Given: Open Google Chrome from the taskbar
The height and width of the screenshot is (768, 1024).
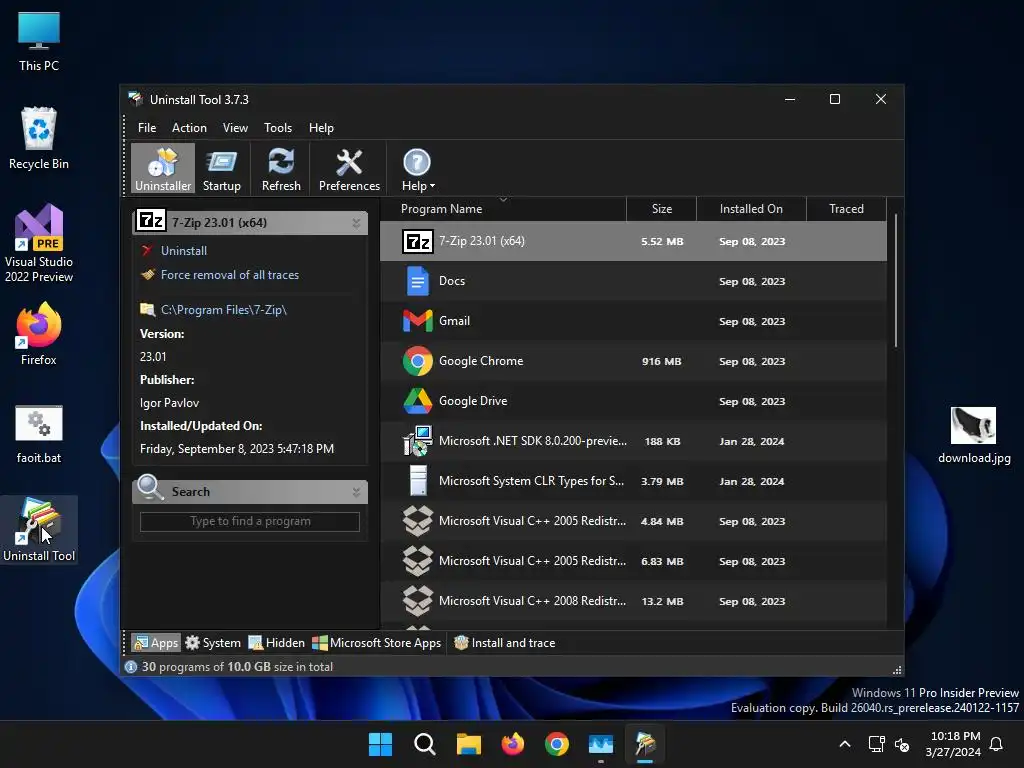Looking at the screenshot, I should click(x=556, y=744).
